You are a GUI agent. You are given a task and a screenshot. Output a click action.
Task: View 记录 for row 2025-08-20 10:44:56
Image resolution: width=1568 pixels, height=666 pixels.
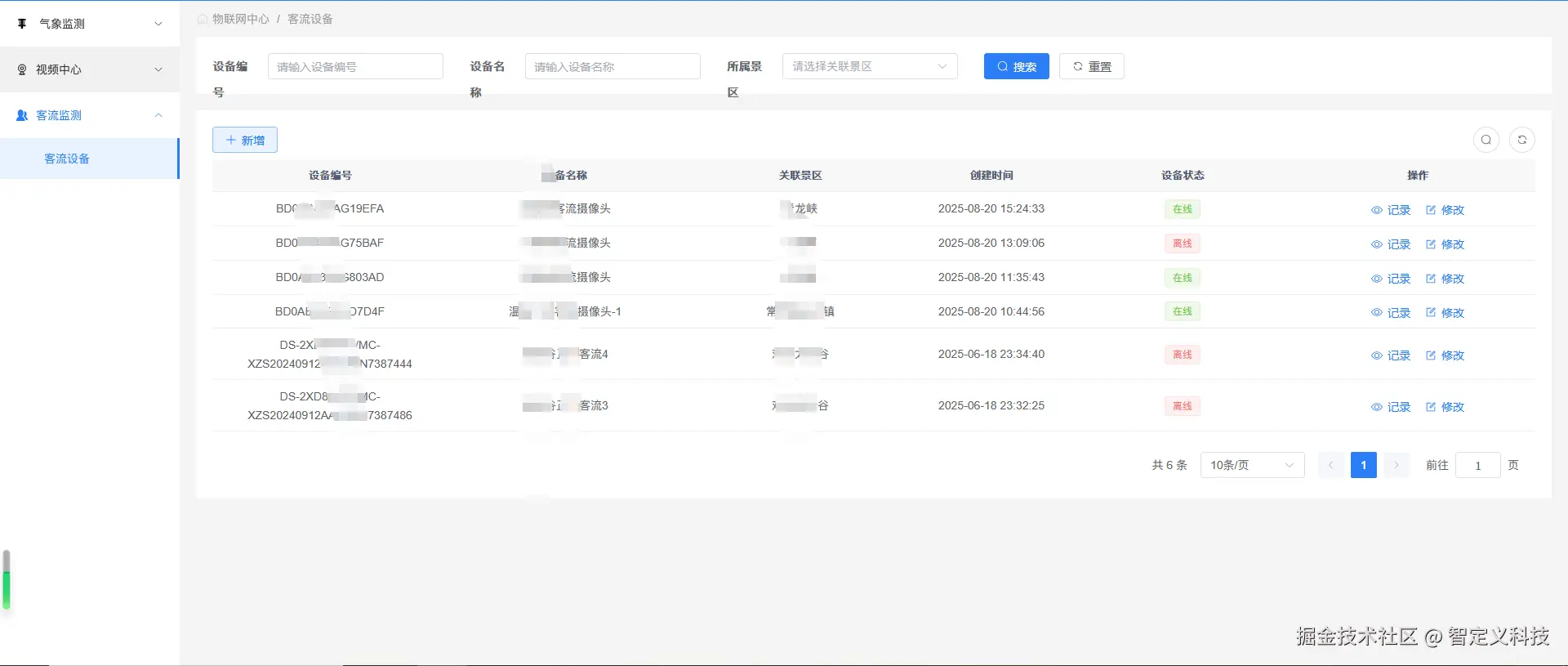1391,313
